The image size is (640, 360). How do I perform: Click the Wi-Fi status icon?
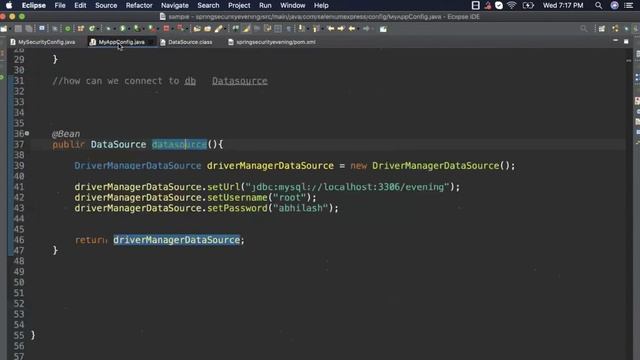pos(512,5)
